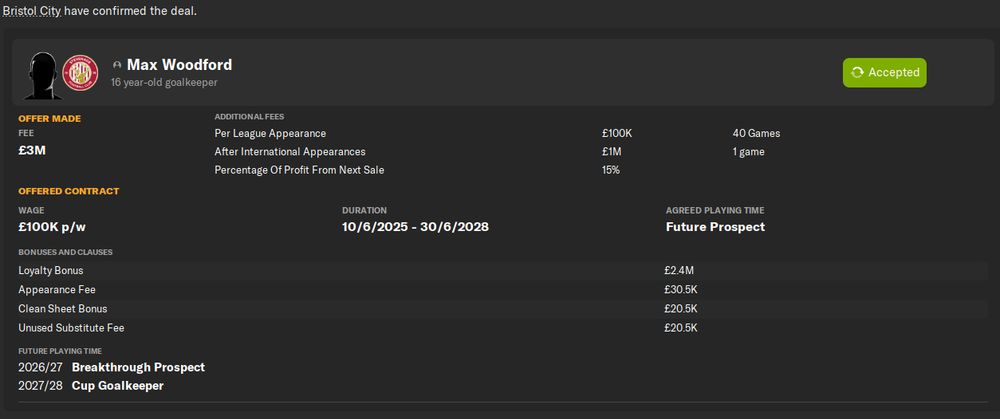This screenshot has width=1000, height=419.
Task: Click the contract duration dates
Action: click(415, 227)
